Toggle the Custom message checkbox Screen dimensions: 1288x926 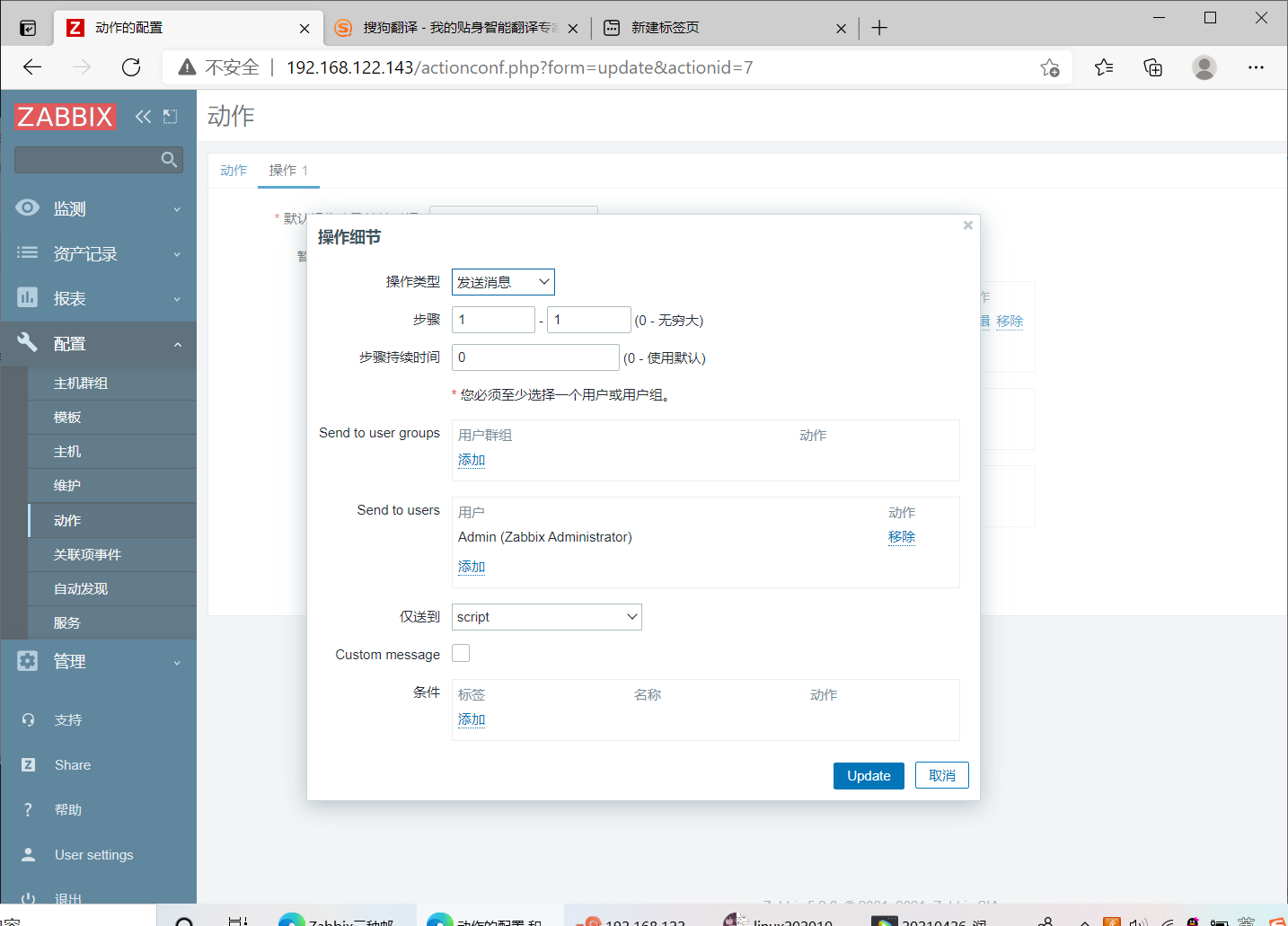coord(461,654)
